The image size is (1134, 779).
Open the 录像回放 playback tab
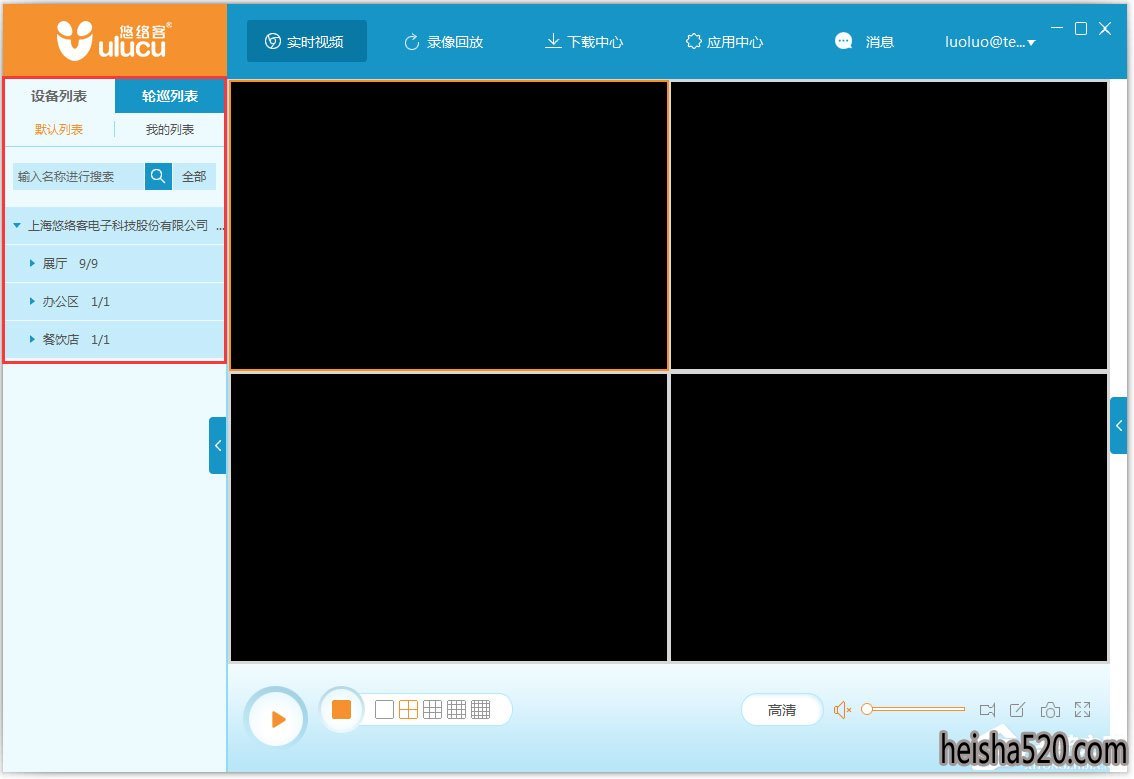point(443,42)
